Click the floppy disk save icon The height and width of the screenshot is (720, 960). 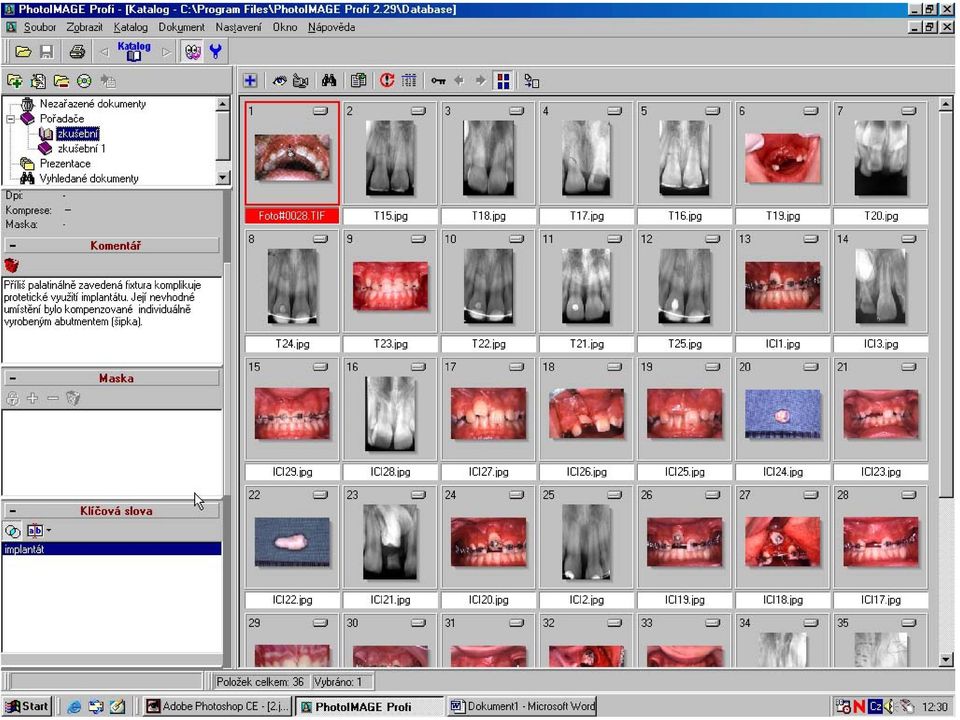(x=47, y=52)
